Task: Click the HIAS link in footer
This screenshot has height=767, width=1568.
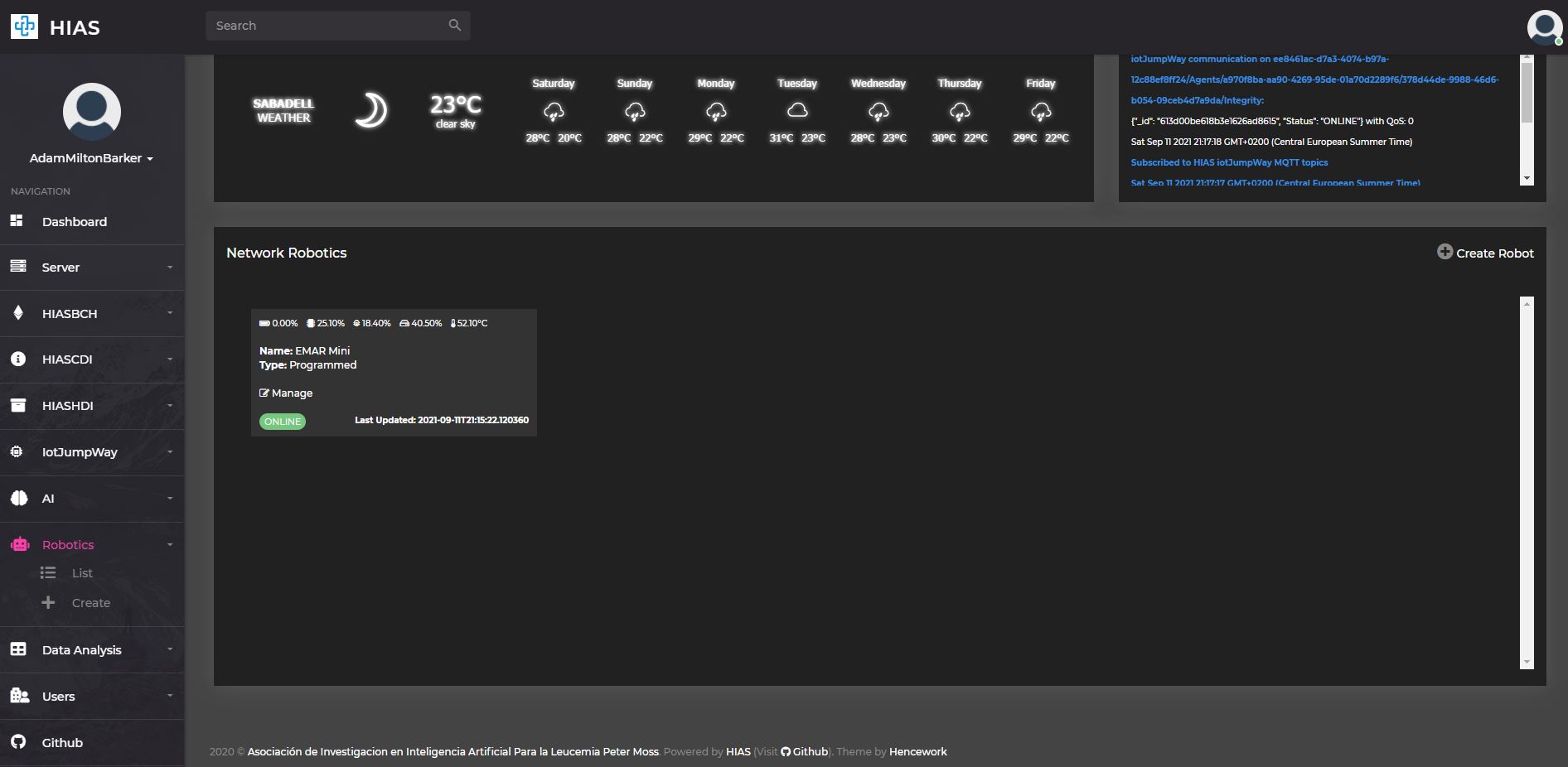Action: [x=738, y=752]
